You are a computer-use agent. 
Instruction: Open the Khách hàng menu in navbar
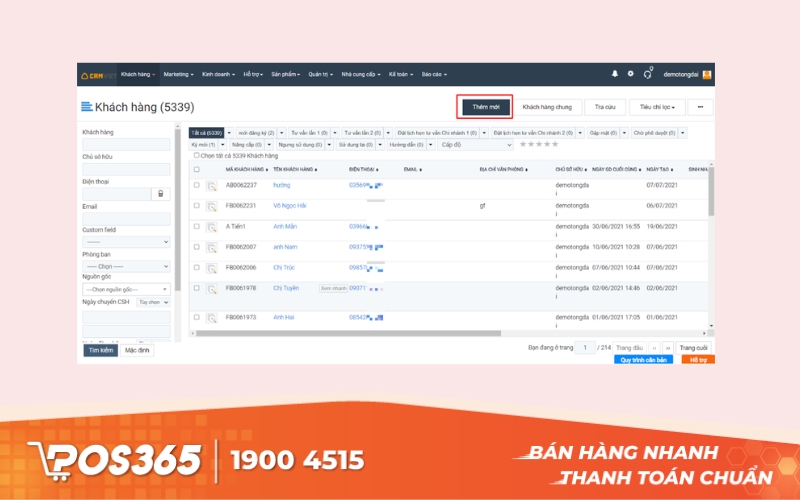[138, 74]
